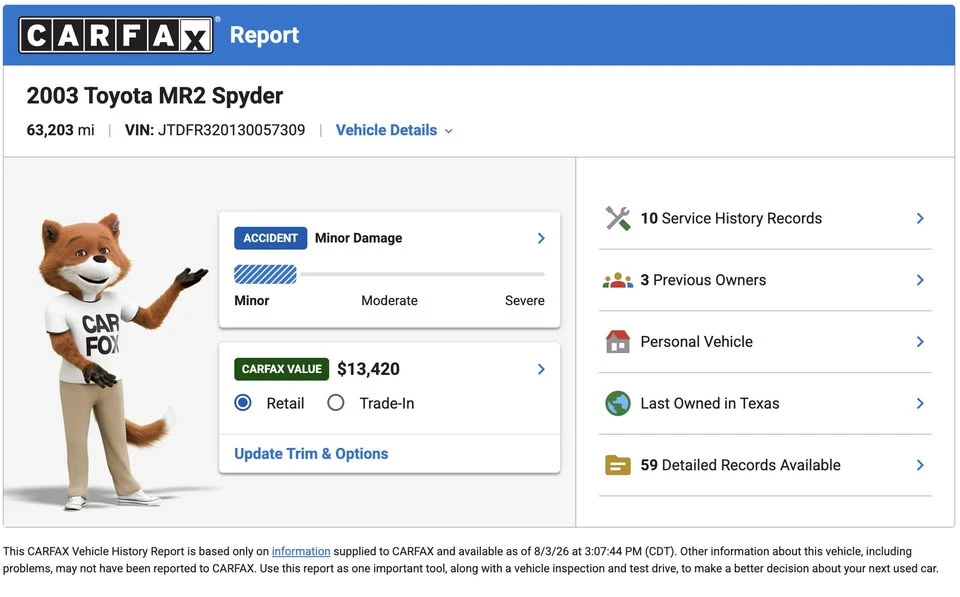This screenshot has width=960, height=597.
Task: Click the globe last owned icon
Action: (x=618, y=404)
